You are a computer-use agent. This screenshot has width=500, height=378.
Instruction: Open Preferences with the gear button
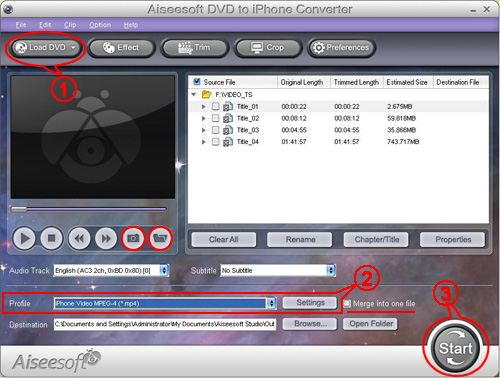pos(341,48)
